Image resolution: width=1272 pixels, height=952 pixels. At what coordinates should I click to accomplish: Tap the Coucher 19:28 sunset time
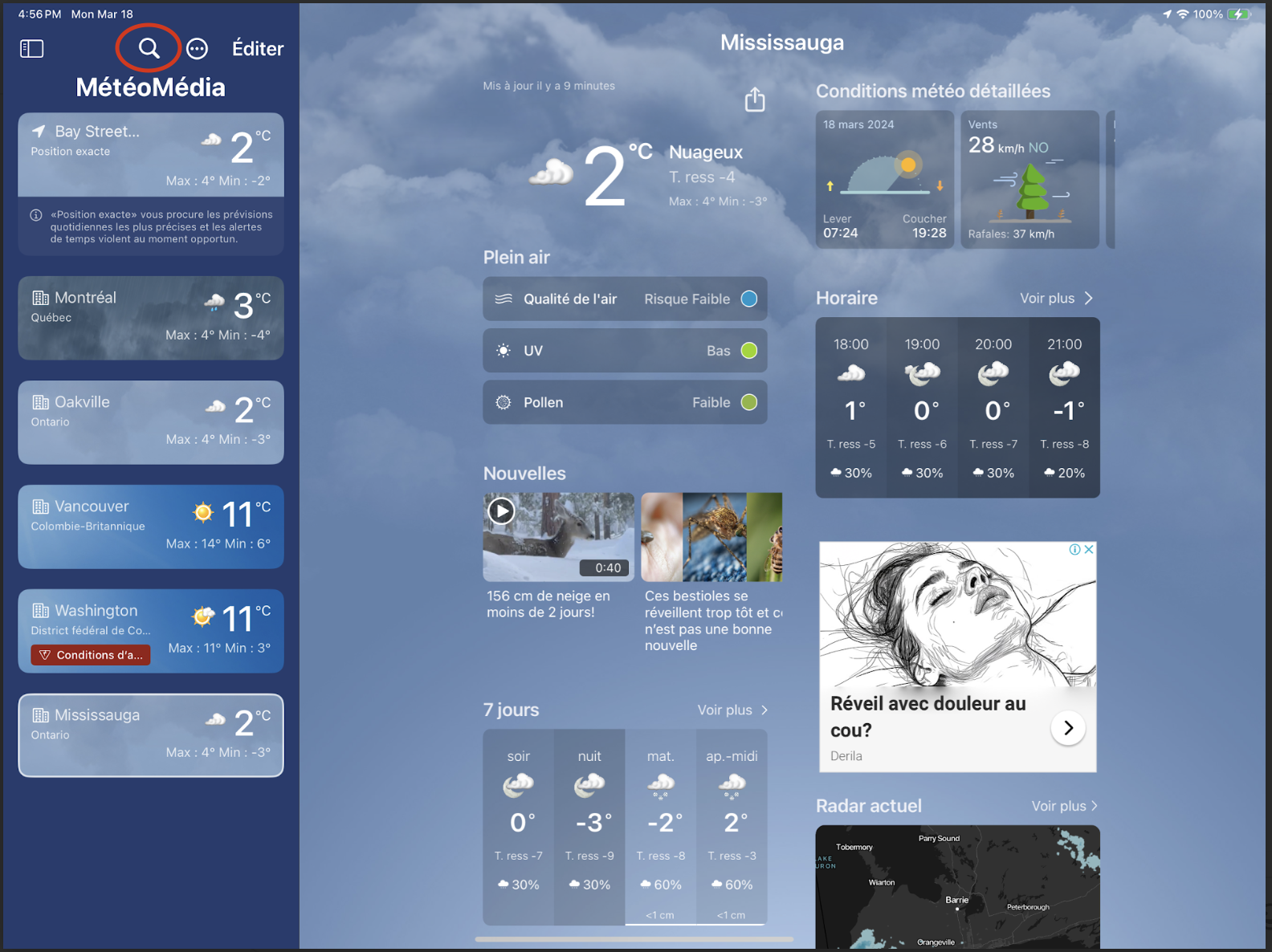tap(924, 226)
